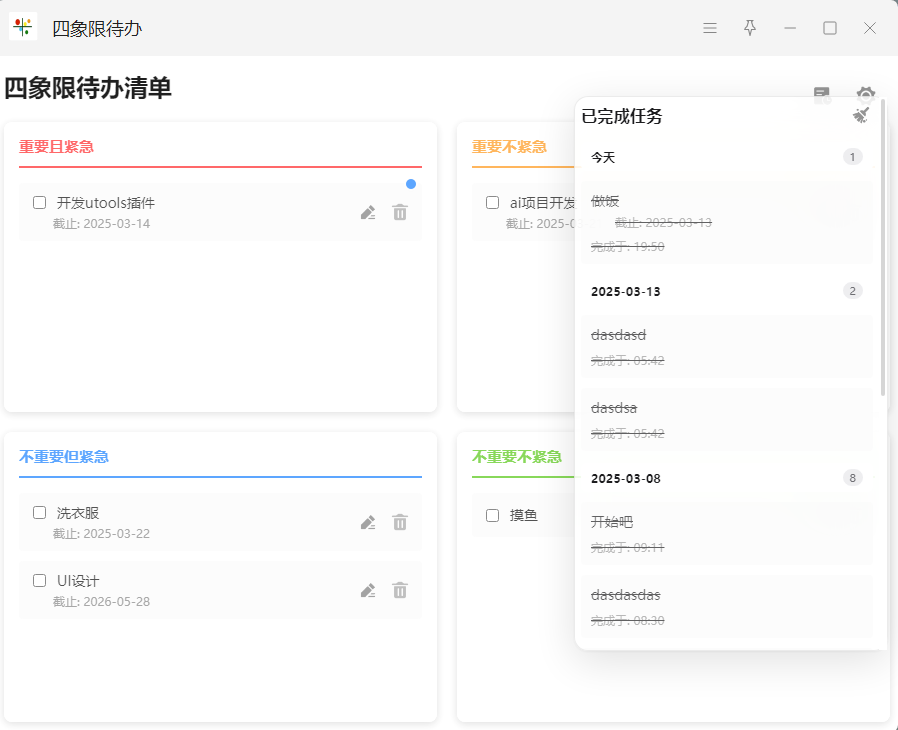Delete the 洗衣服 task
This screenshot has height=730, width=898.
[x=400, y=522]
